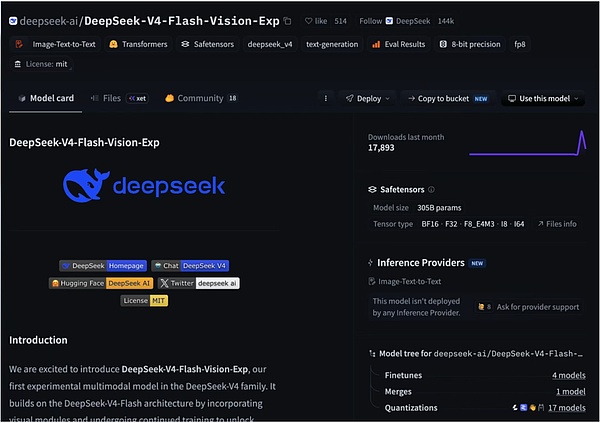Open deepseek-ai organization link in title
This screenshot has height=423, width=600.
coord(49,21)
